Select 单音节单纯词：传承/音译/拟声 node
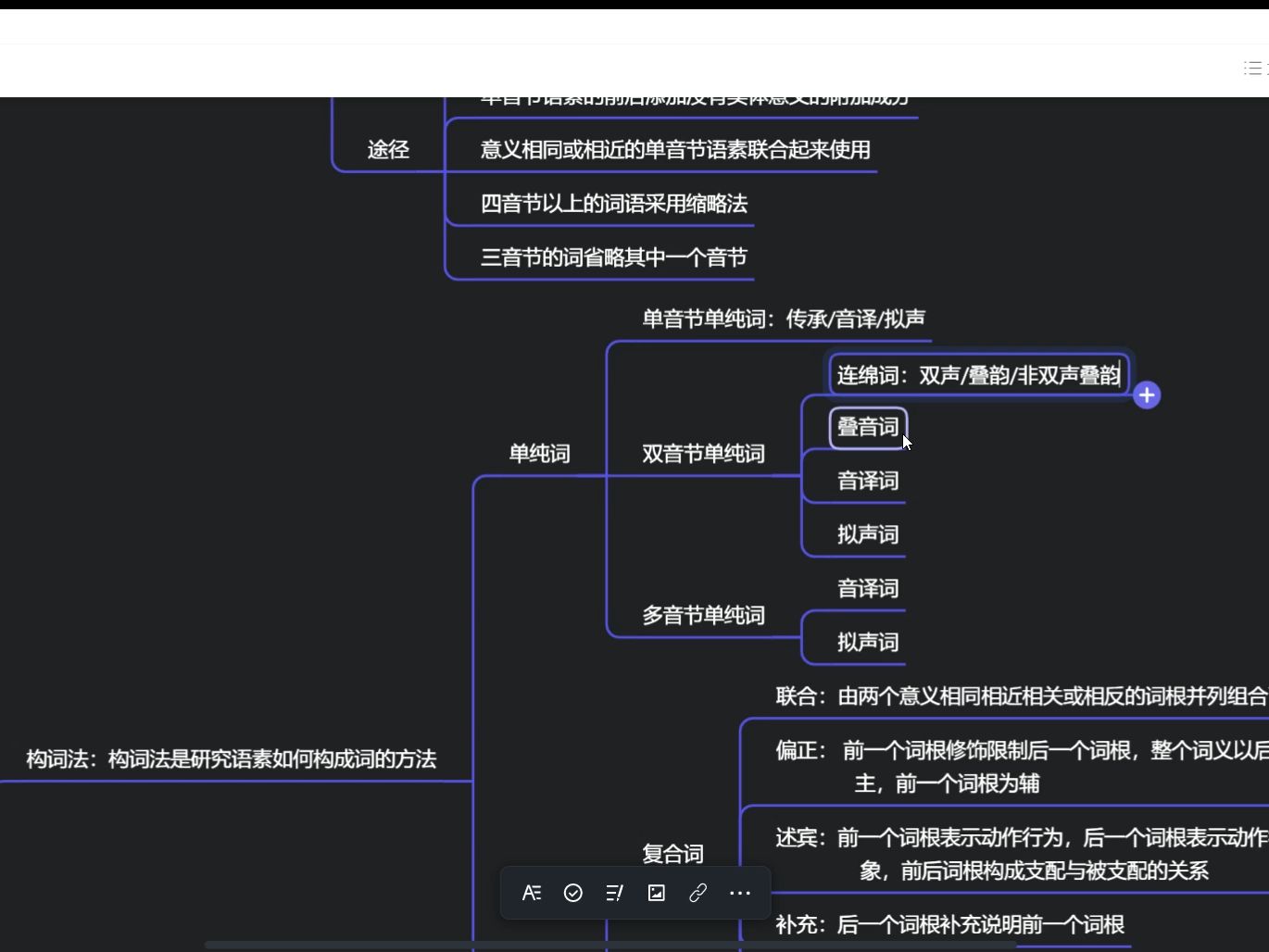Image resolution: width=1269 pixels, height=952 pixels. [784, 319]
